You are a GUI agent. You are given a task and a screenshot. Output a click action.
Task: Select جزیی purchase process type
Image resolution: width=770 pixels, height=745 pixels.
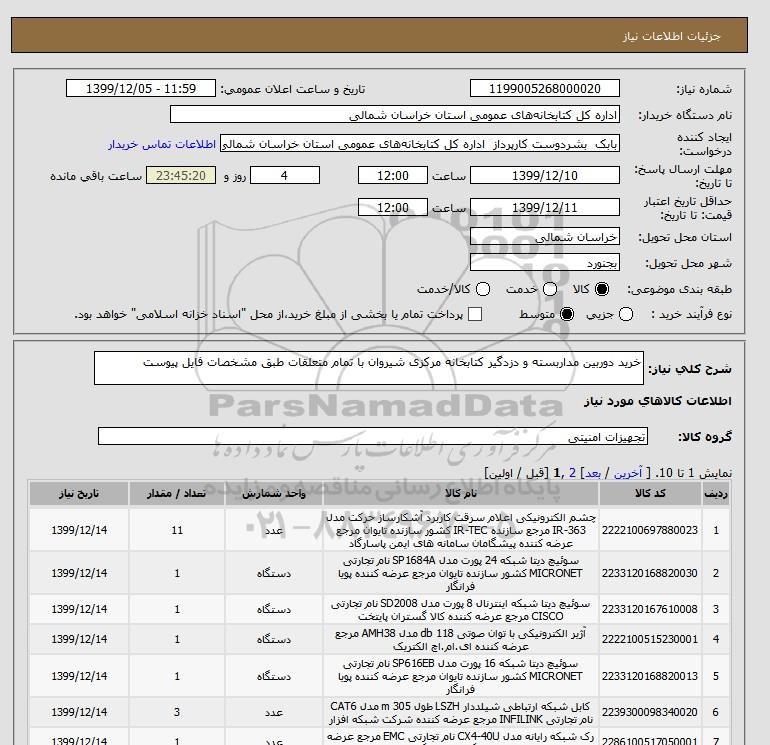(627, 314)
